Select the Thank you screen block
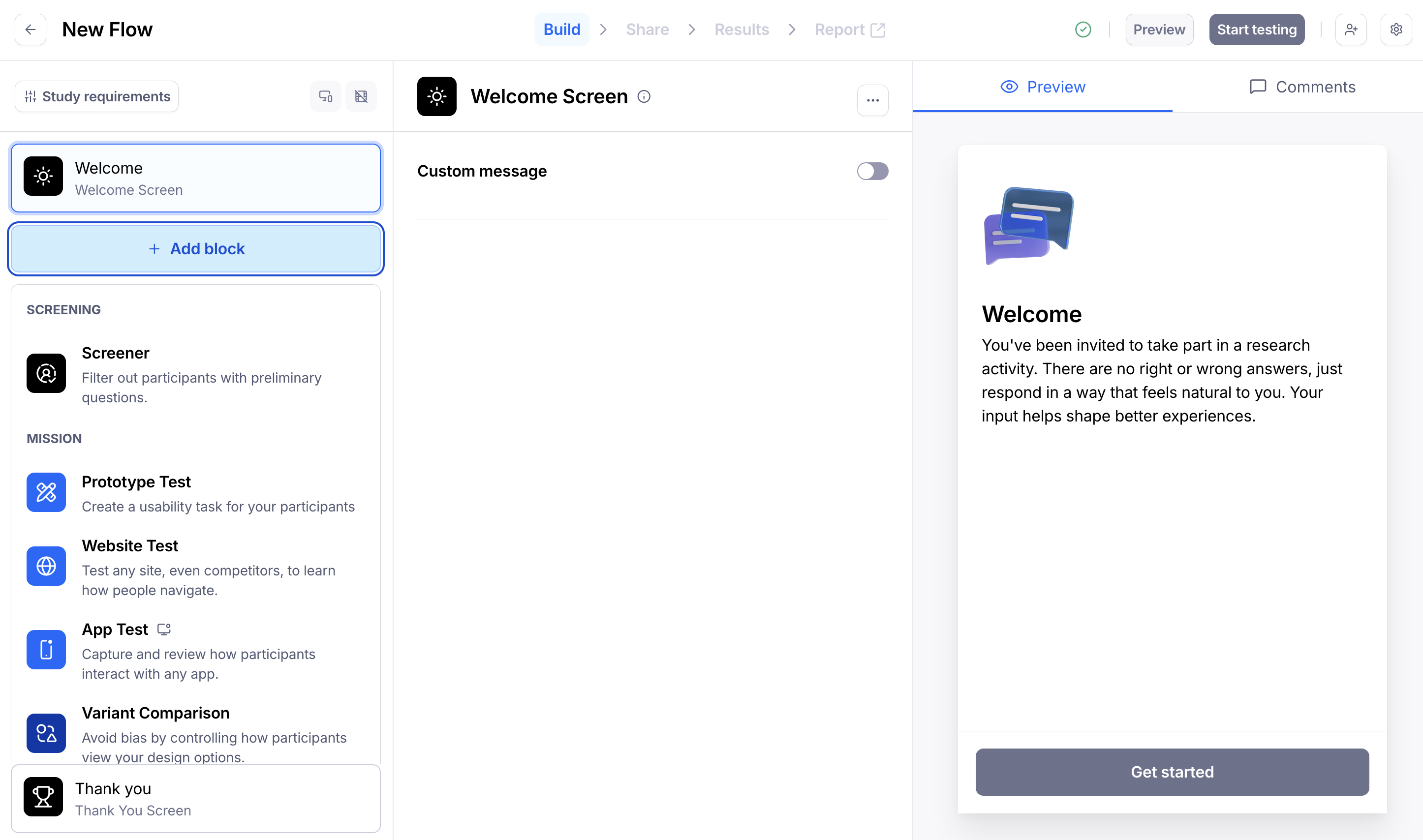The image size is (1423, 840). (x=195, y=799)
